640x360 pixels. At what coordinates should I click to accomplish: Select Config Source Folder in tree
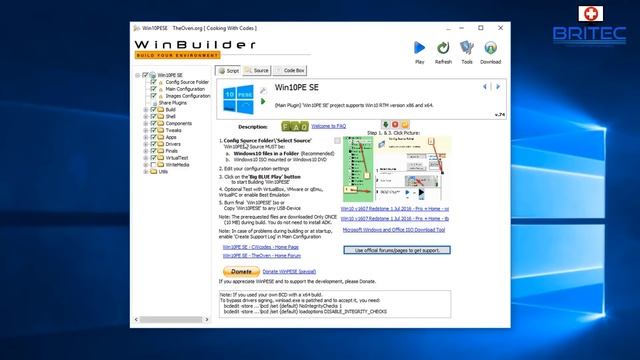click(187, 82)
